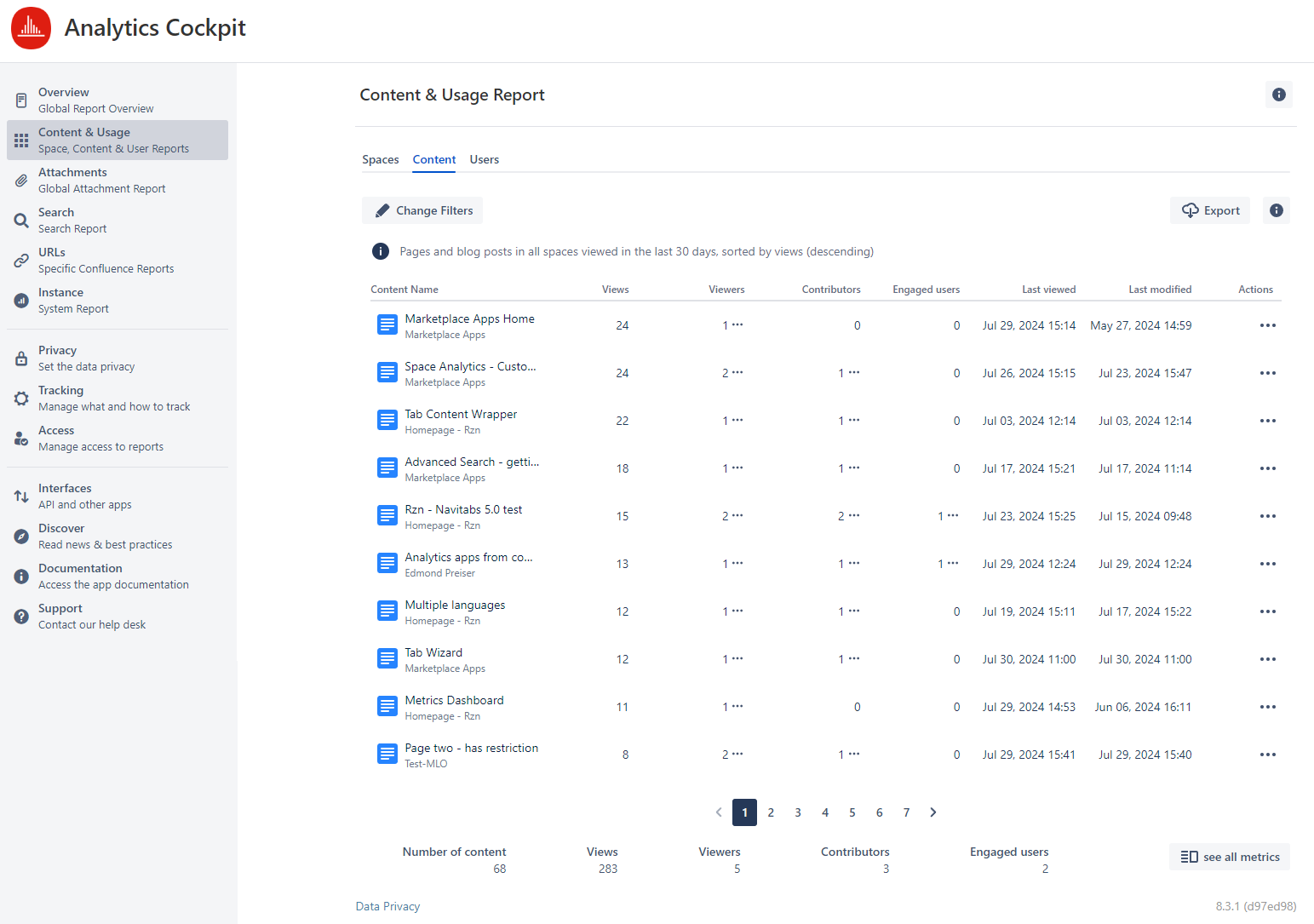Click the see all metrics button

(x=1230, y=857)
